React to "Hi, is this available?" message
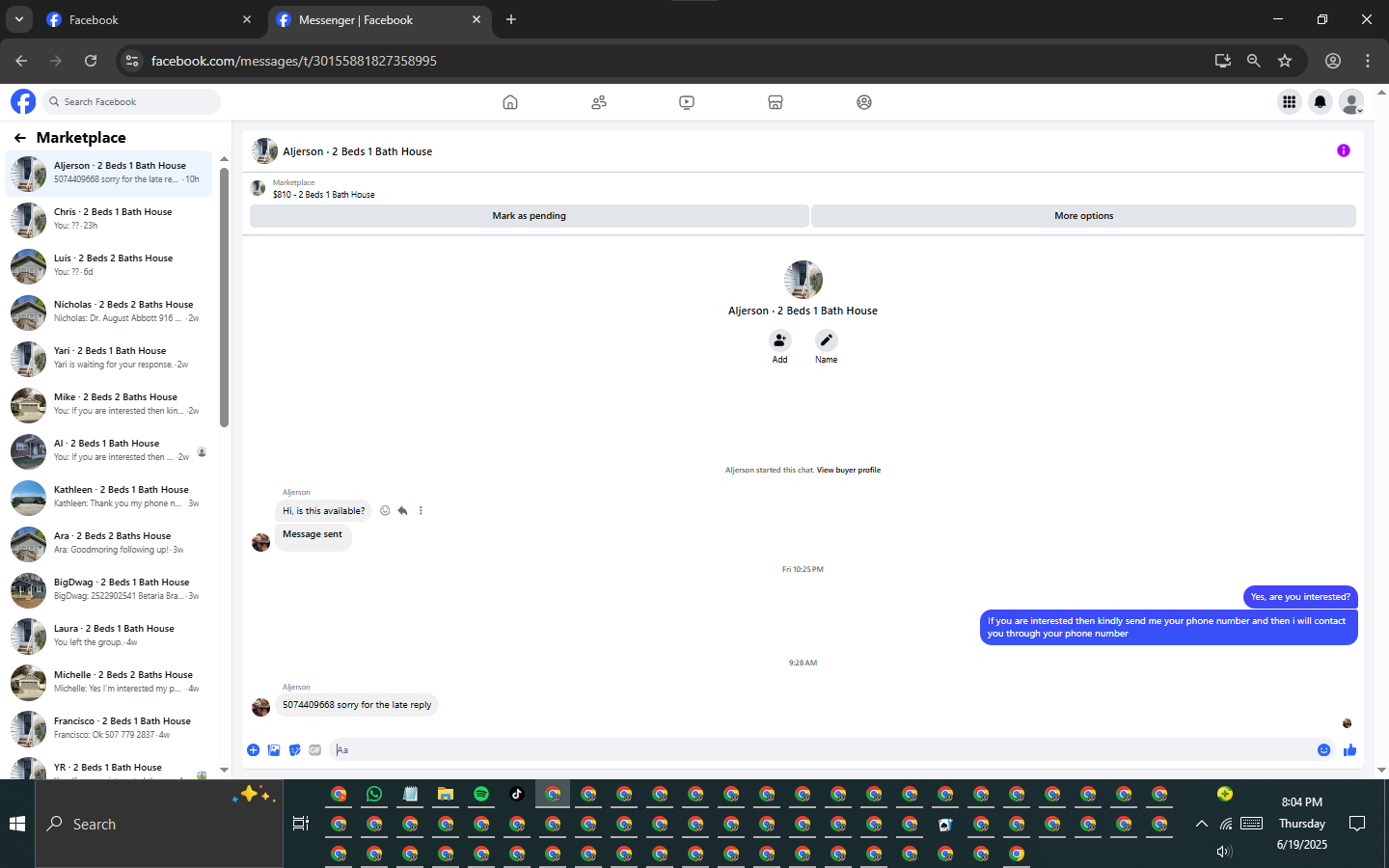The width and height of the screenshot is (1389, 868). (x=385, y=511)
